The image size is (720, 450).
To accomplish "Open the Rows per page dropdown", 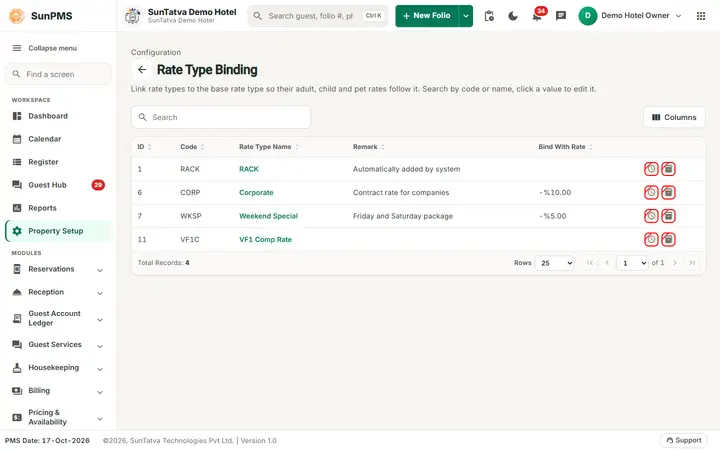I will point(554,263).
